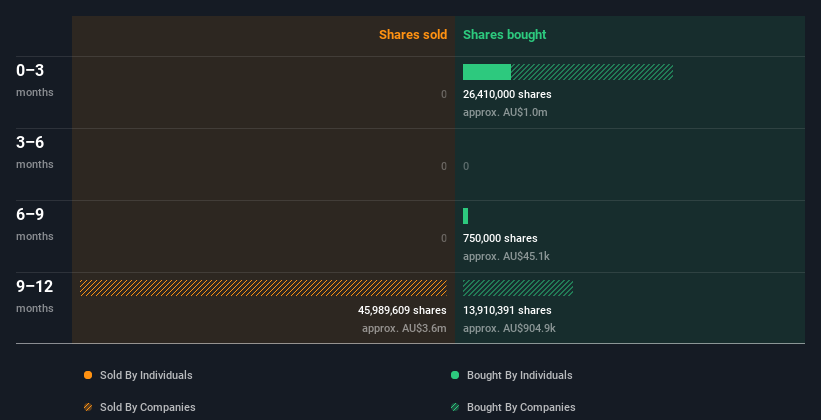Select the Sold By Companies legend label

click(x=148, y=407)
